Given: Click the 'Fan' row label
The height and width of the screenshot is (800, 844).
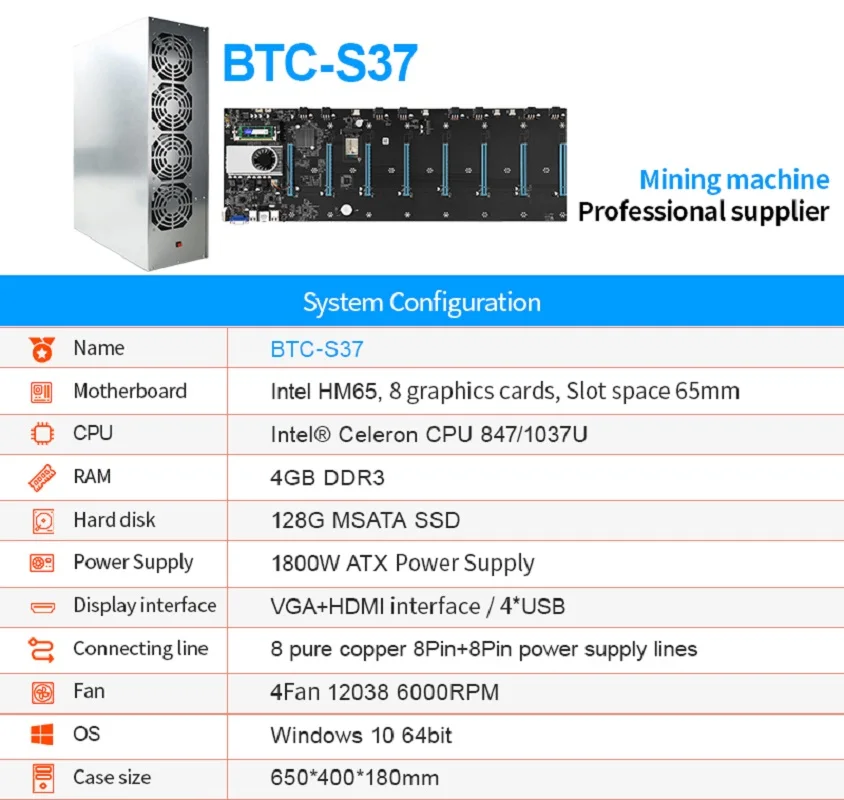Looking at the screenshot, I should click(x=89, y=691).
